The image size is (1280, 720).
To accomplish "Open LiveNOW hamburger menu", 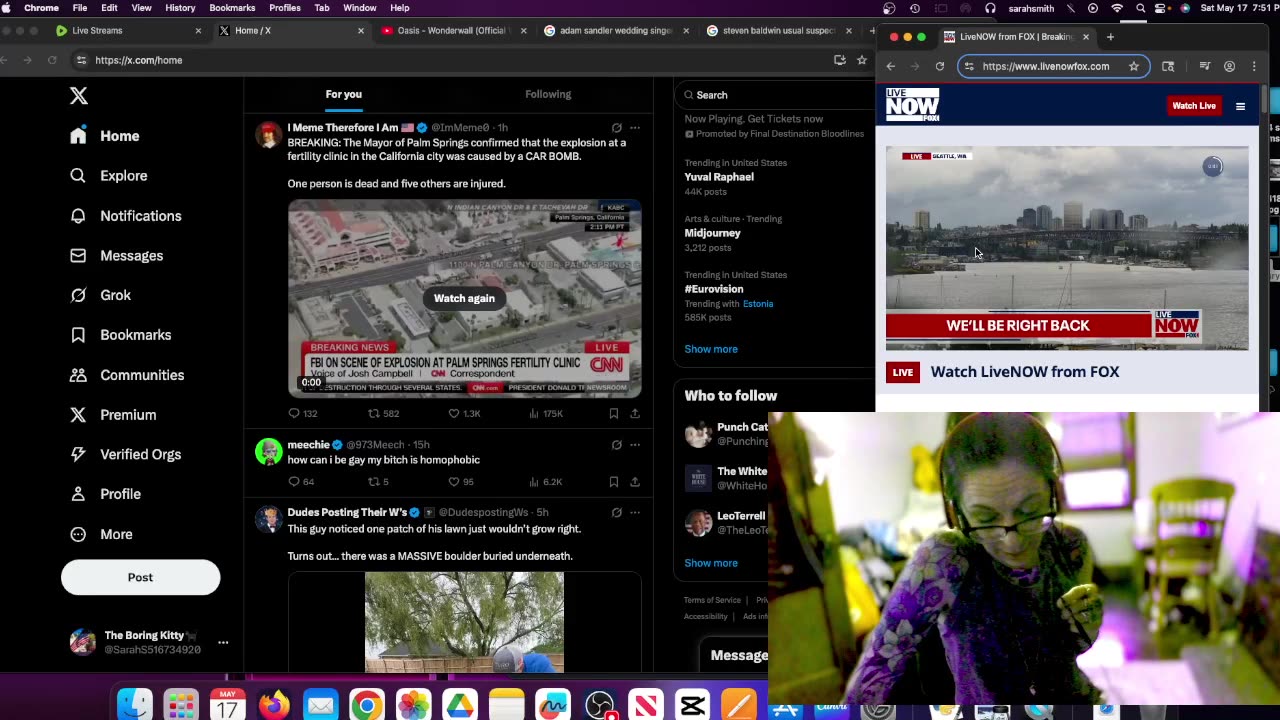I will [x=1240, y=106].
